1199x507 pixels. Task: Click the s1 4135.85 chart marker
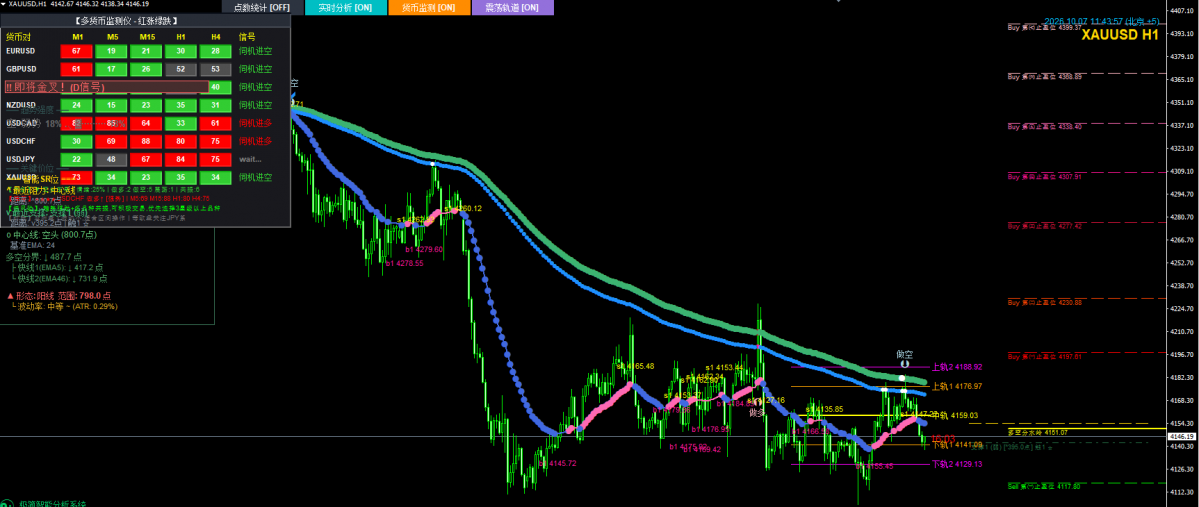tap(824, 409)
